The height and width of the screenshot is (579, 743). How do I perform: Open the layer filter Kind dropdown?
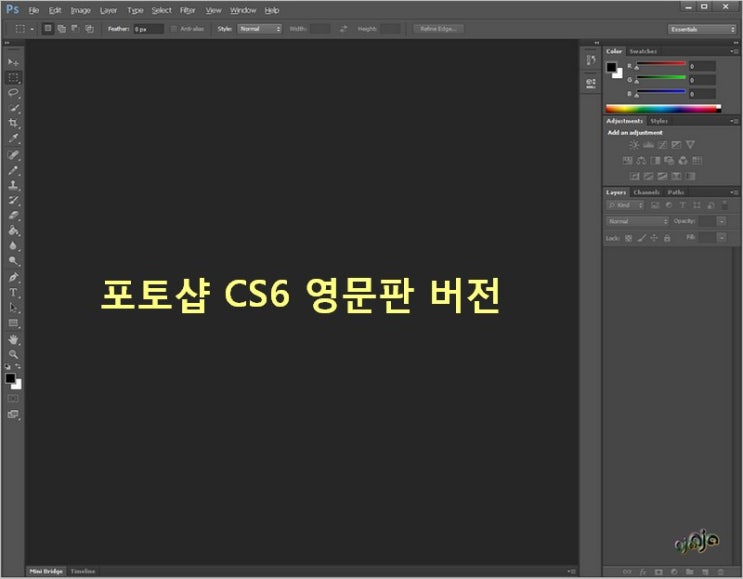click(x=625, y=205)
